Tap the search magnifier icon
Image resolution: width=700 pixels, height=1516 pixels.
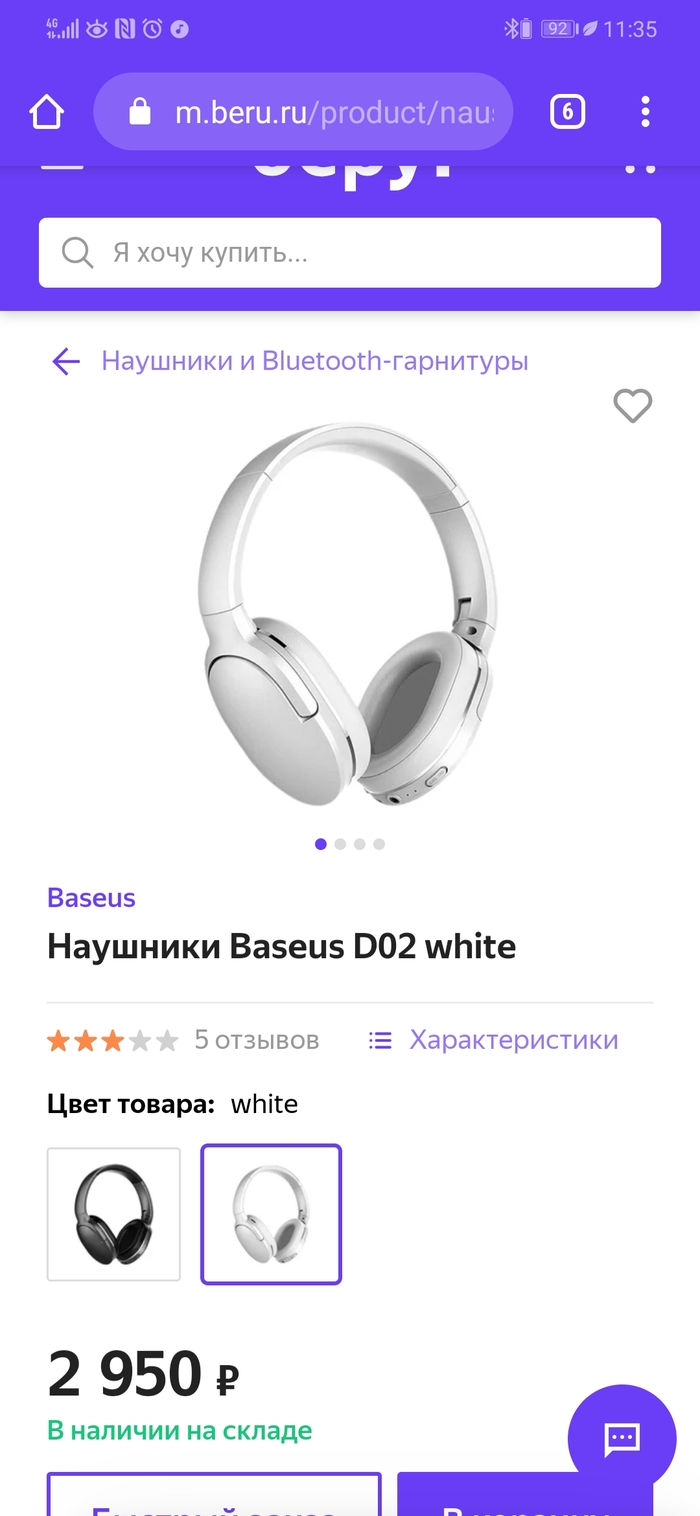click(x=77, y=252)
